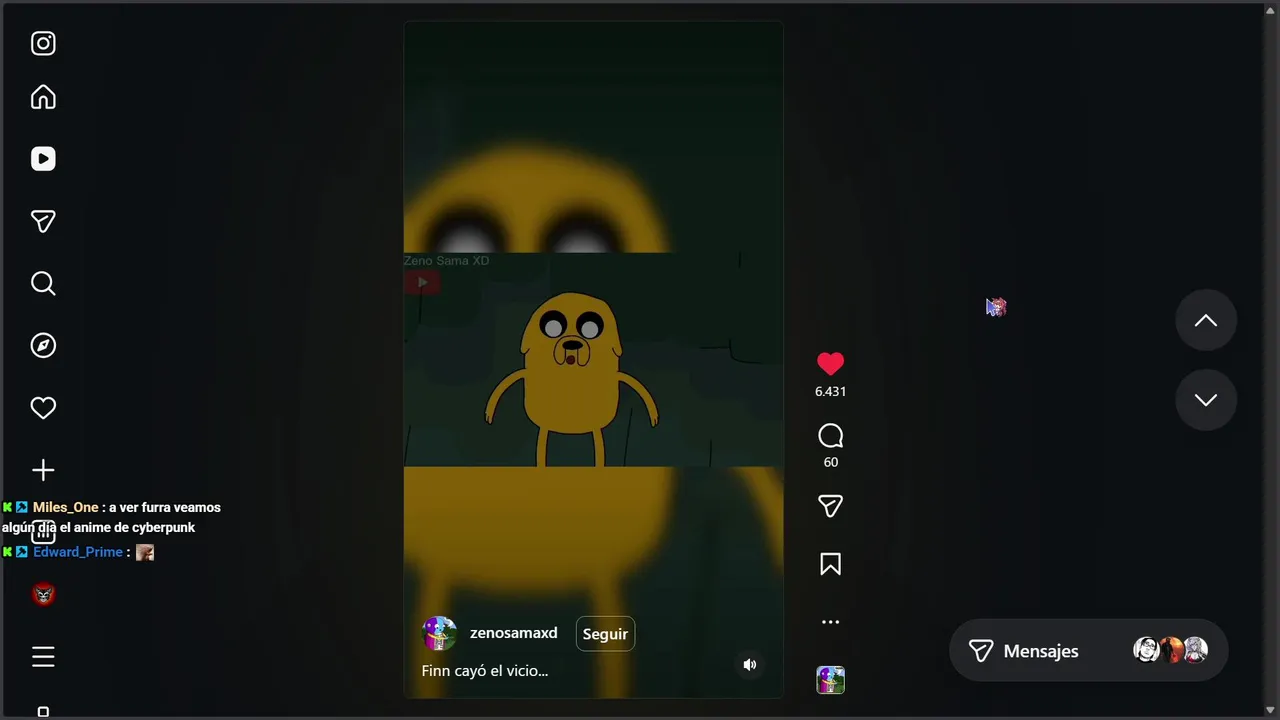Viewport: 1280px width, 720px height.
Task: Click the YouTube play watermark in video
Action: (422, 282)
